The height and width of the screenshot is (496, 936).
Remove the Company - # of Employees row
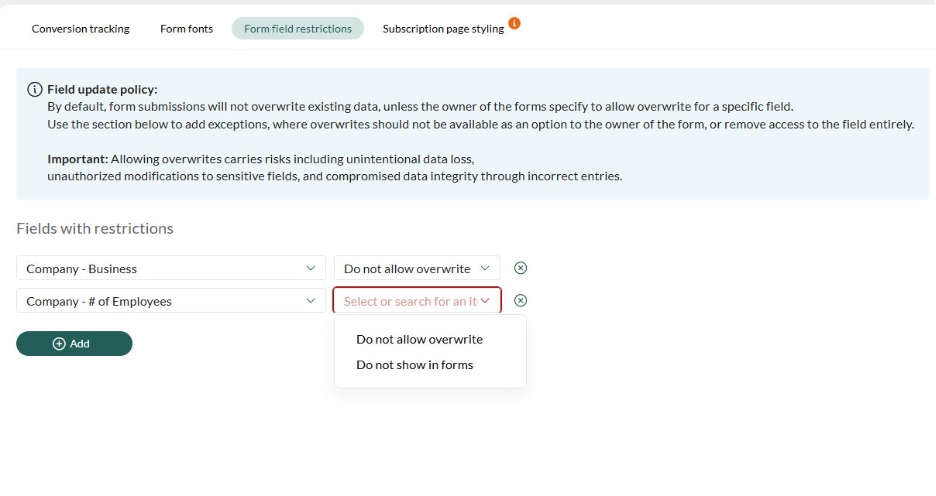520,301
